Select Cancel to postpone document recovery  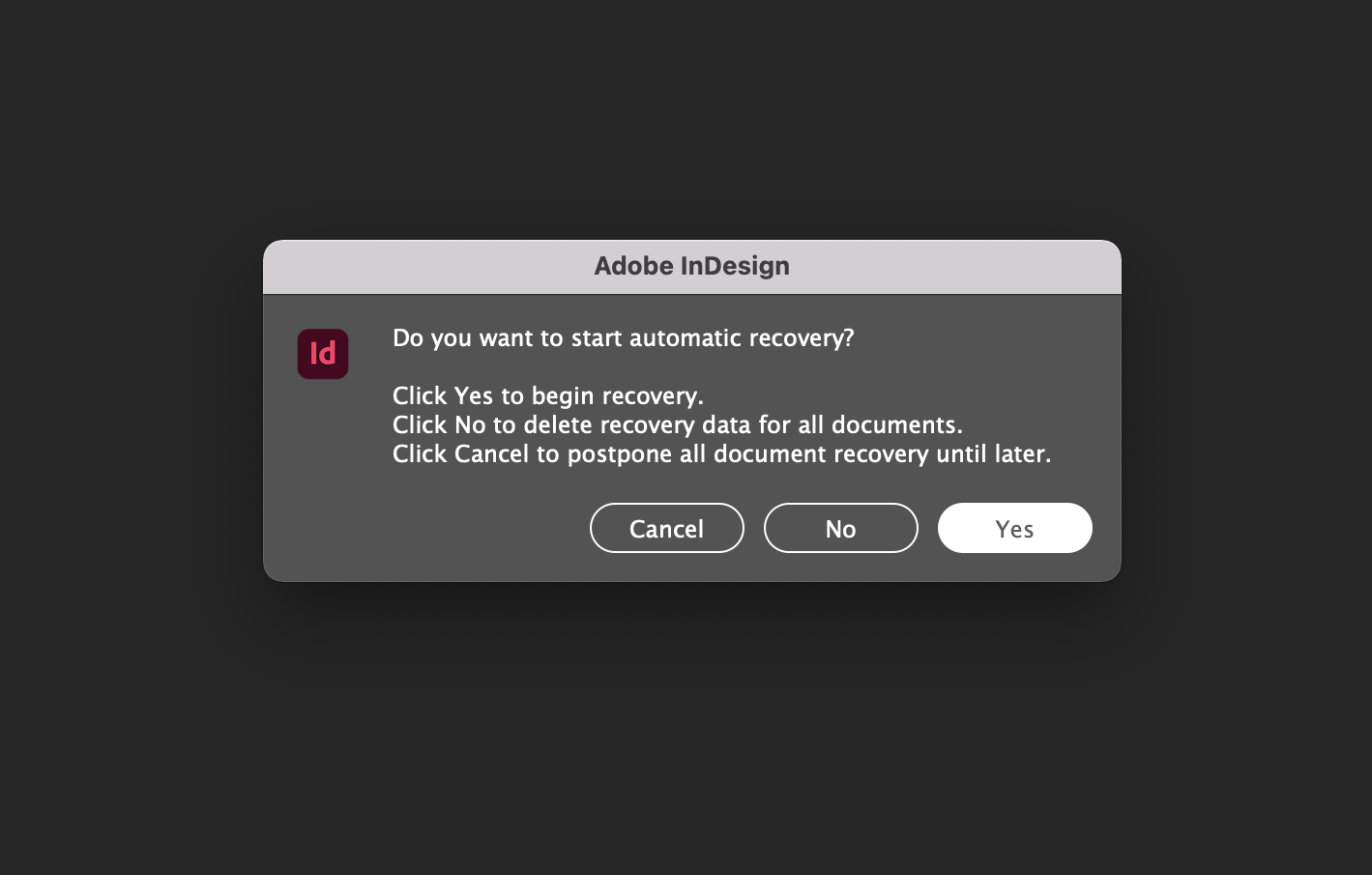point(666,528)
